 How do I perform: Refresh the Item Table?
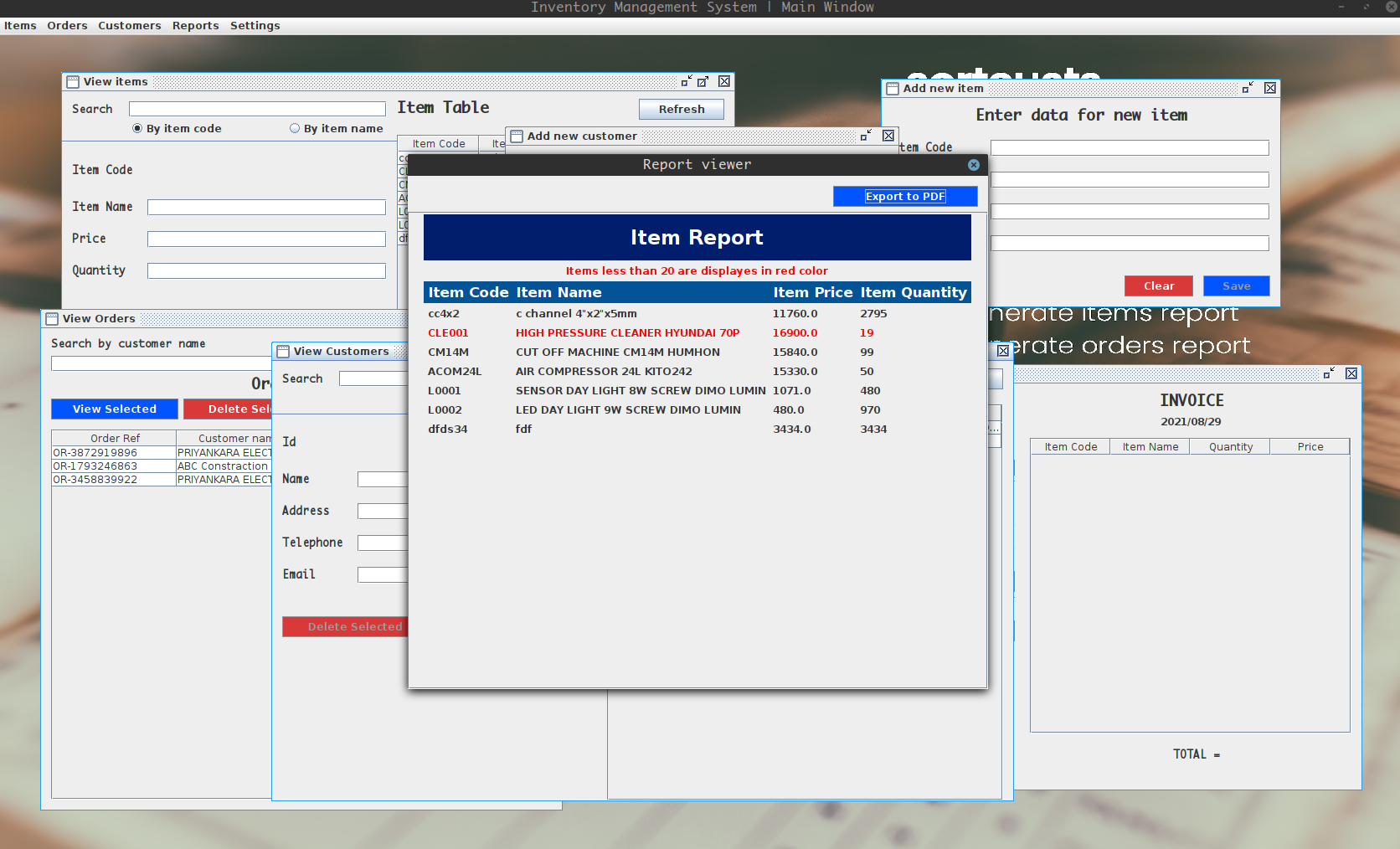[x=681, y=109]
